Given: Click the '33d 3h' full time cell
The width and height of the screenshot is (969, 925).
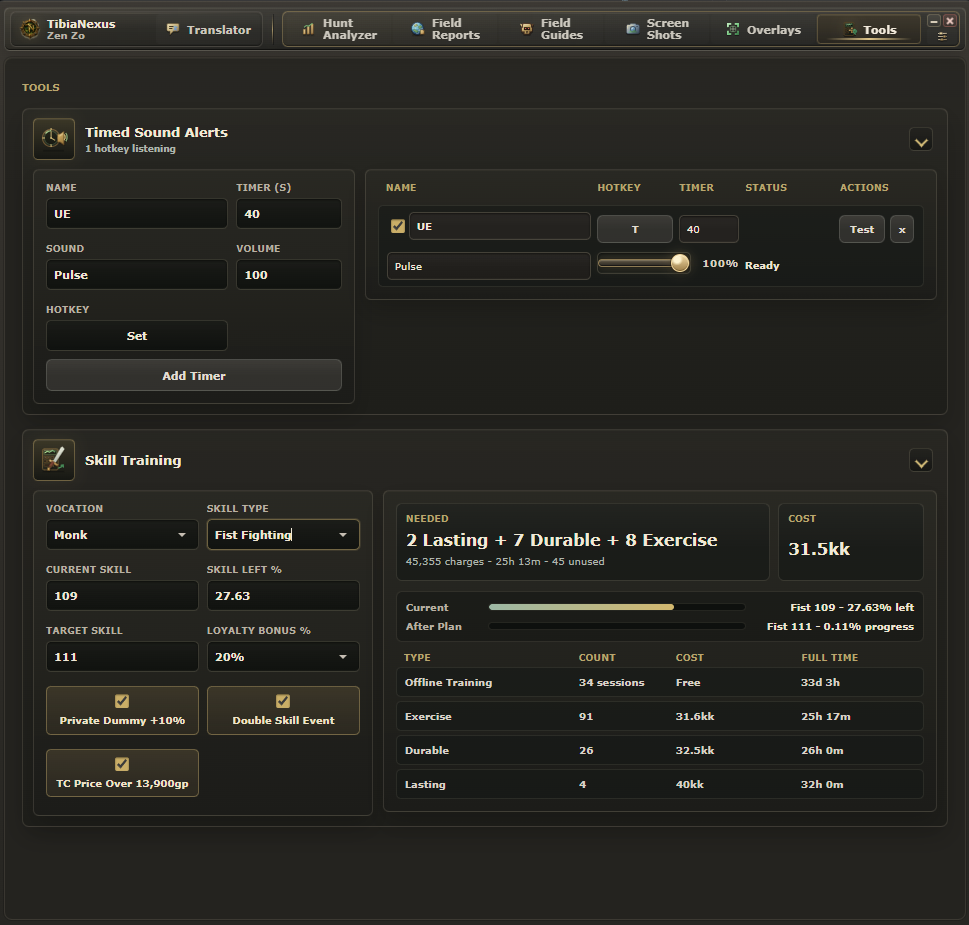Looking at the screenshot, I should pyautogui.click(x=820, y=682).
